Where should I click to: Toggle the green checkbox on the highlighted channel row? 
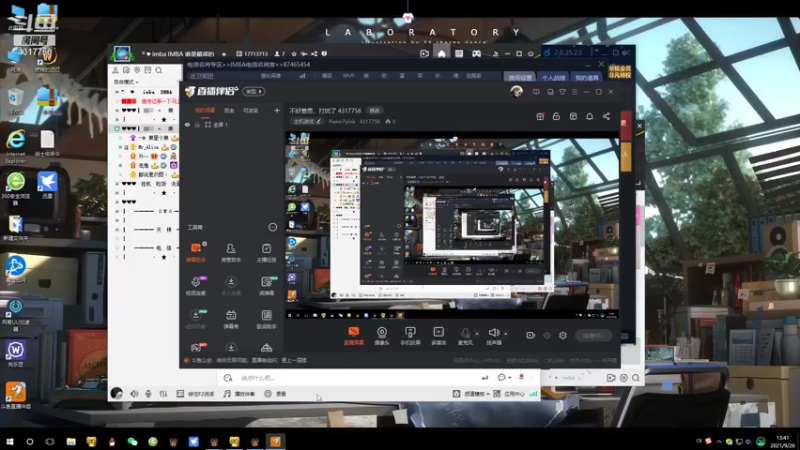[x=117, y=129]
